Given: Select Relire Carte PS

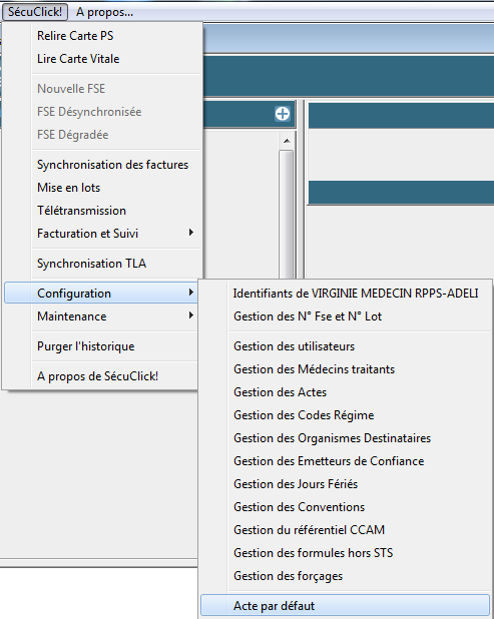Looking at the screenshot, I should click(102, 36).
